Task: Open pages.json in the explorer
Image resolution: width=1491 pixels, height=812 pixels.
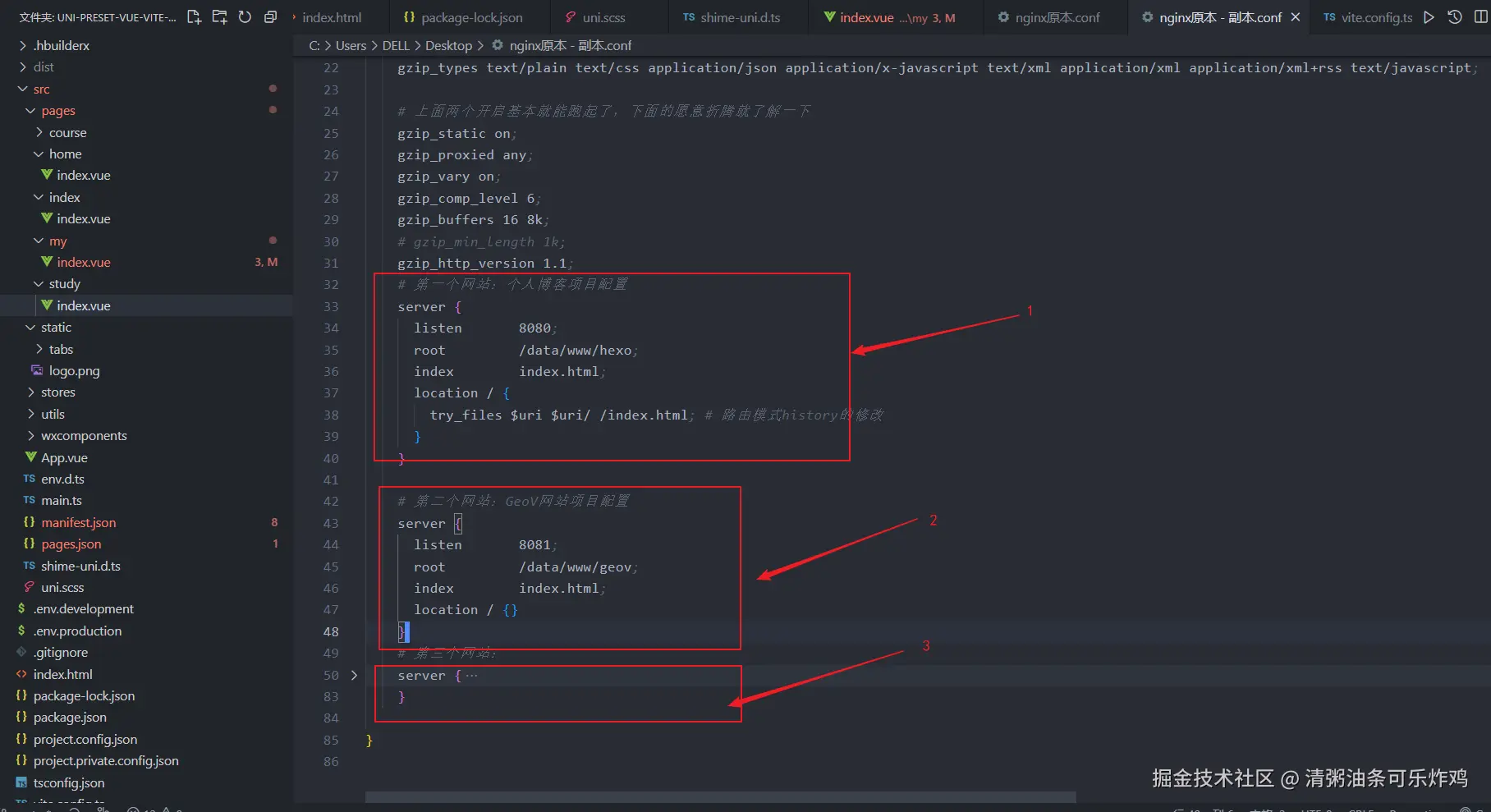Action: [71, 544]
